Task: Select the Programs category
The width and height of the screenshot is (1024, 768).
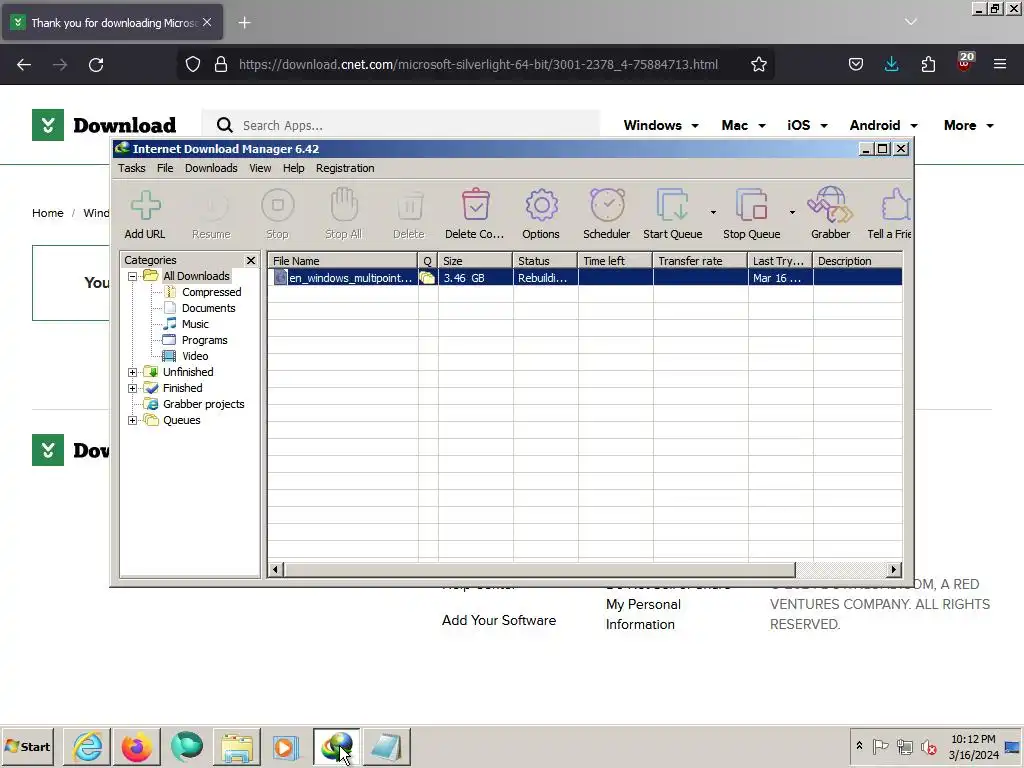Action: tap(204, 340)
